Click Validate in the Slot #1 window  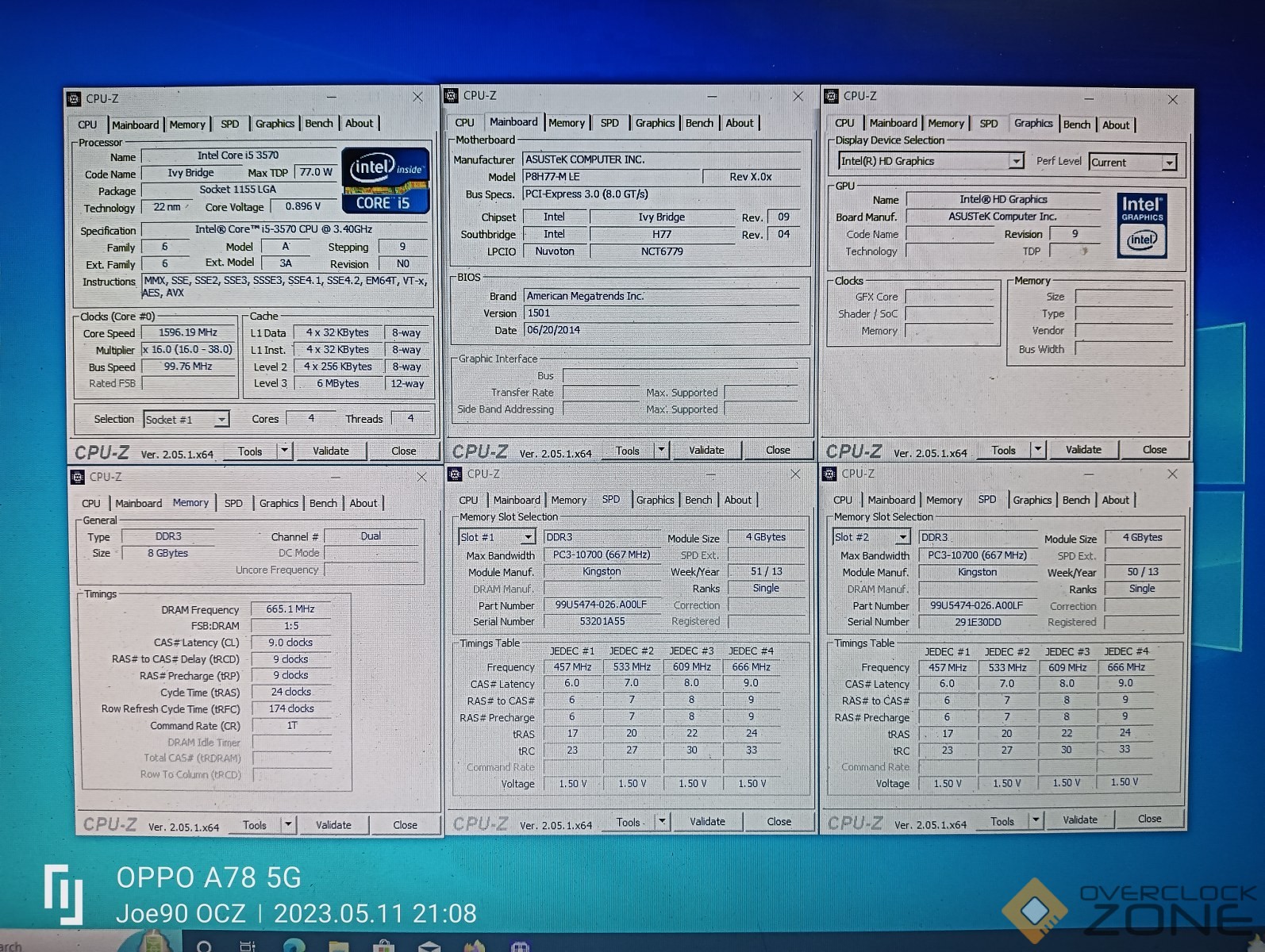point(707,821)
